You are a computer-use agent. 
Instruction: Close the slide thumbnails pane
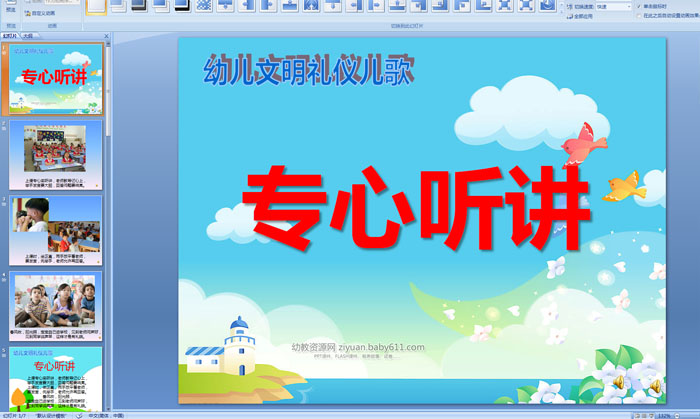click(x=106, y=36)
